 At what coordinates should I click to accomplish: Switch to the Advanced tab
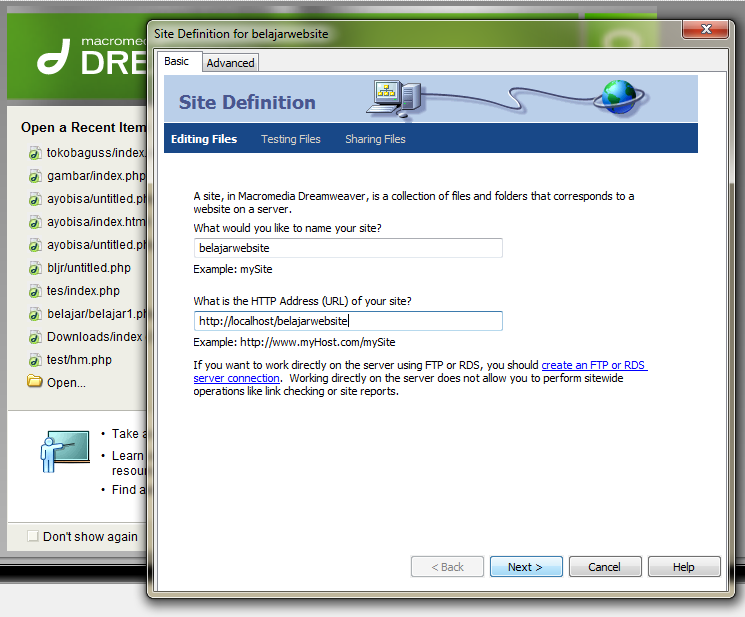click(x=230, y=63)
